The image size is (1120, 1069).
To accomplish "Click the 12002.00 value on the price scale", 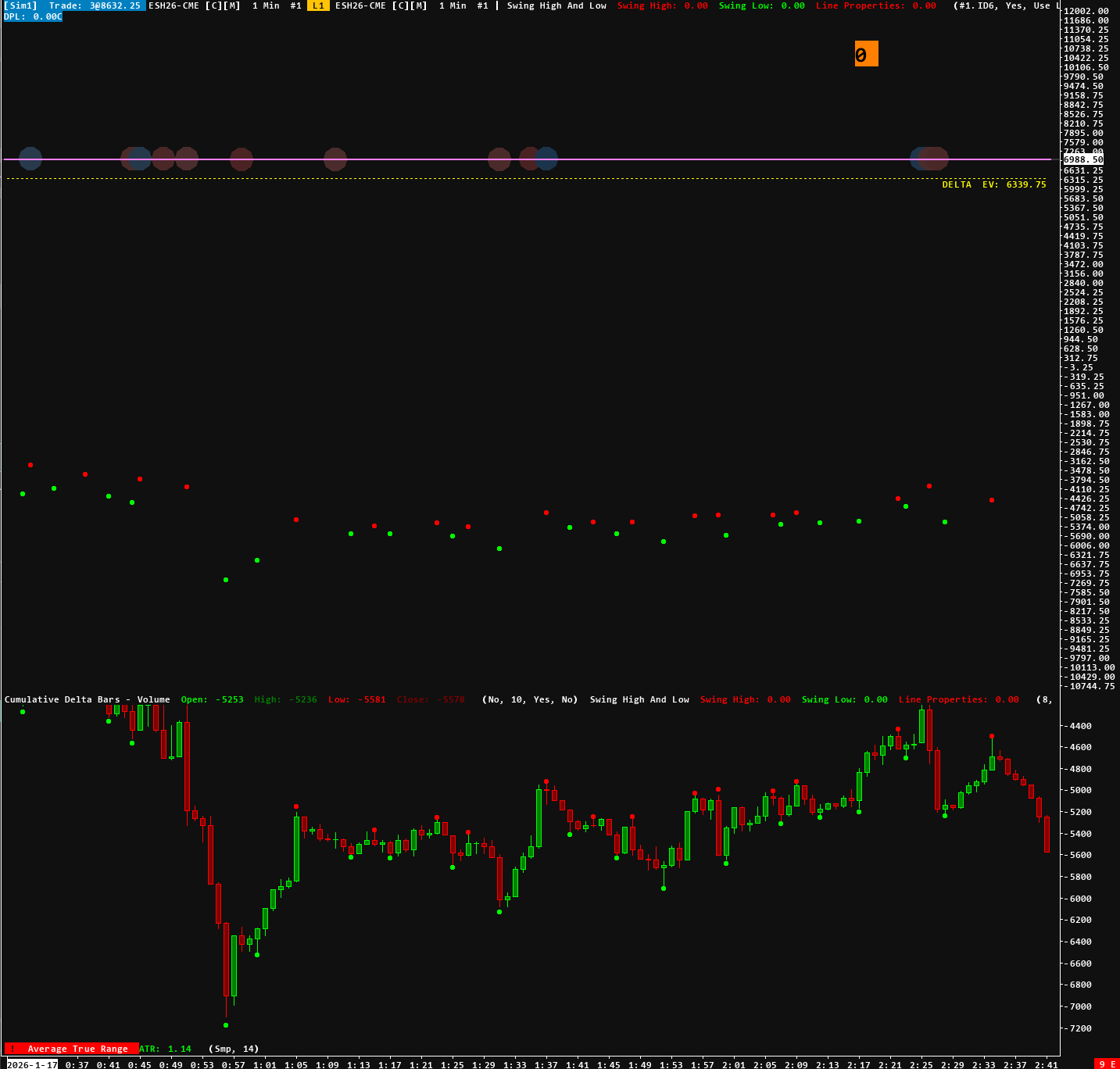I will (1086, 11).
